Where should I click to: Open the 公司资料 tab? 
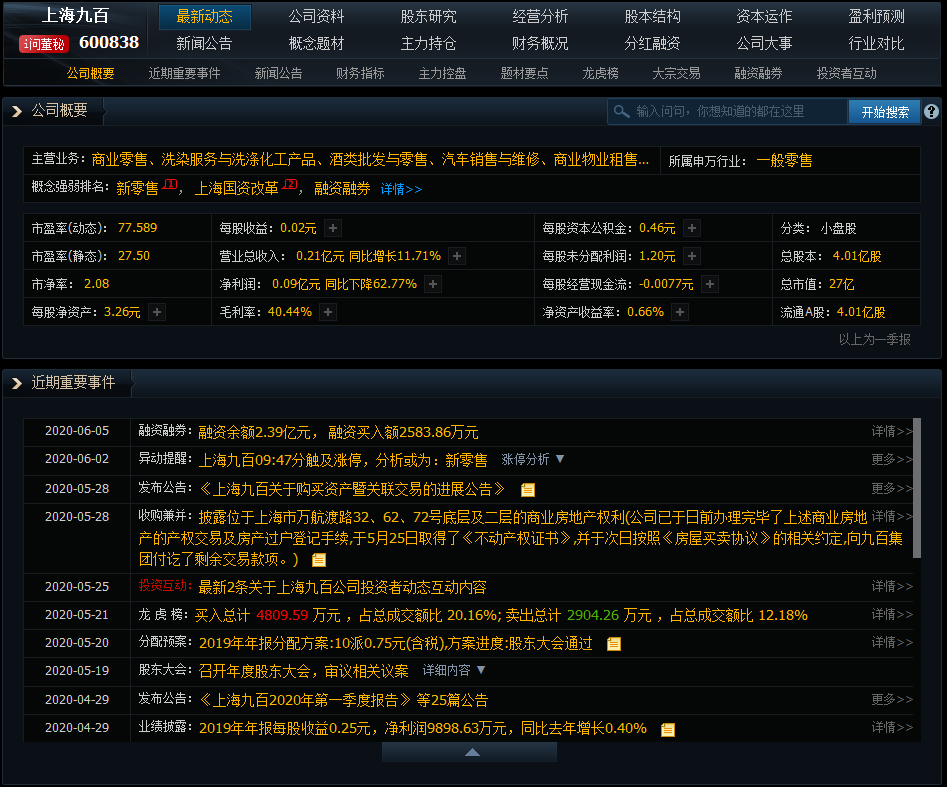(316, 16)
